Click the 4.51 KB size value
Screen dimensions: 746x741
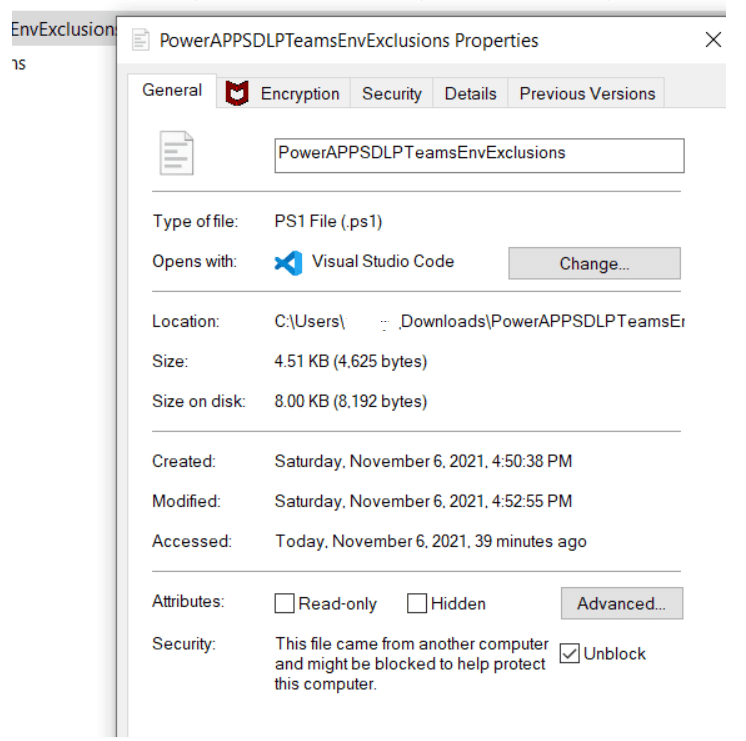click(x=350, y=362)
